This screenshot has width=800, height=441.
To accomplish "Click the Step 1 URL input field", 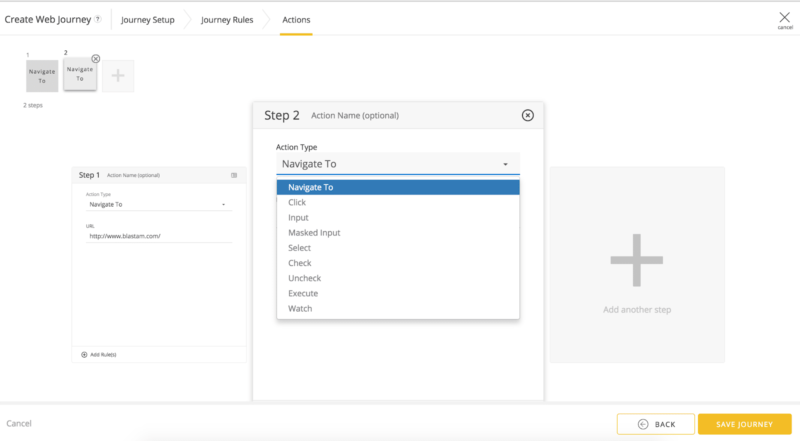I will coord(158,236).
